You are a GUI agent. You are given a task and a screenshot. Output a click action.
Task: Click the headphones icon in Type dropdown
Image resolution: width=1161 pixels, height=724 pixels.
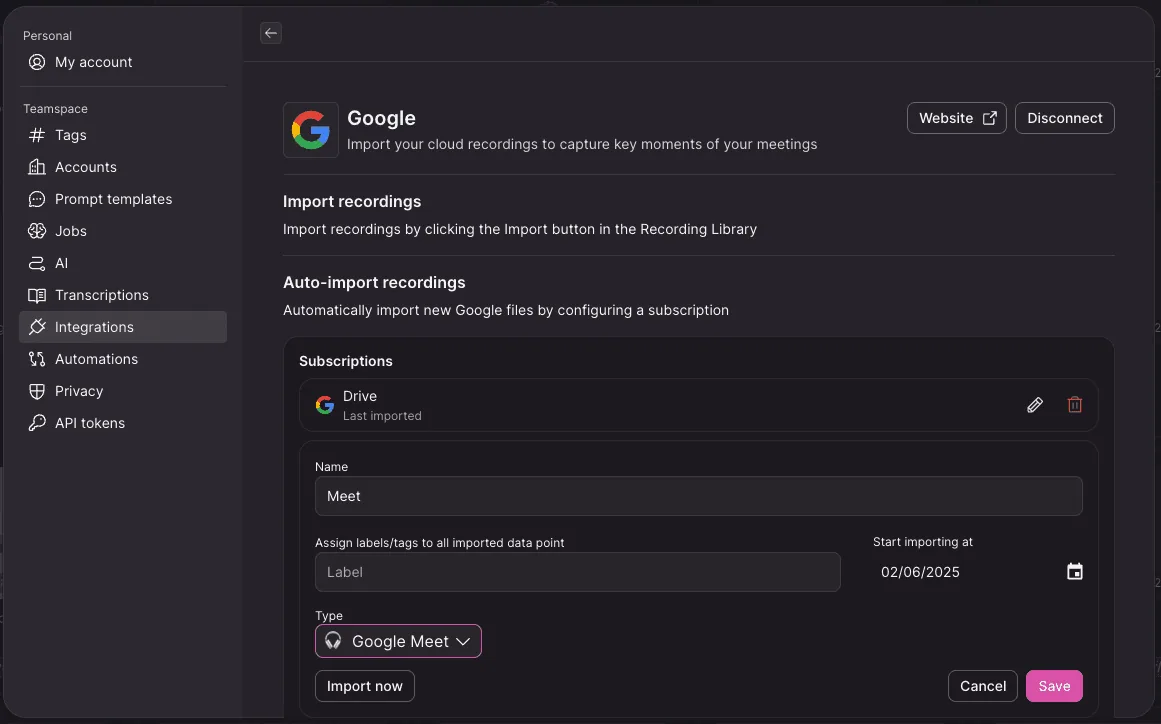pyautogui.click(x=333, y=640)
